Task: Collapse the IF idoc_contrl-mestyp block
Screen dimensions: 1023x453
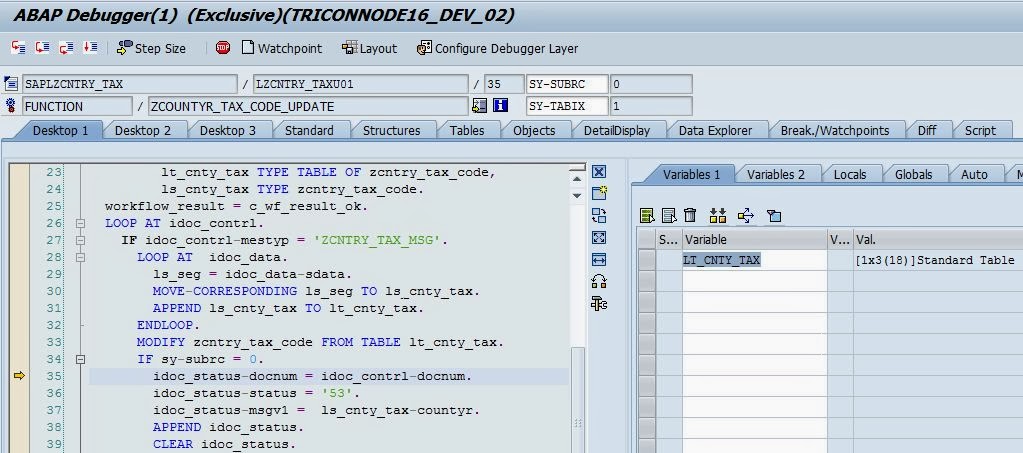Action: (80, 240)
